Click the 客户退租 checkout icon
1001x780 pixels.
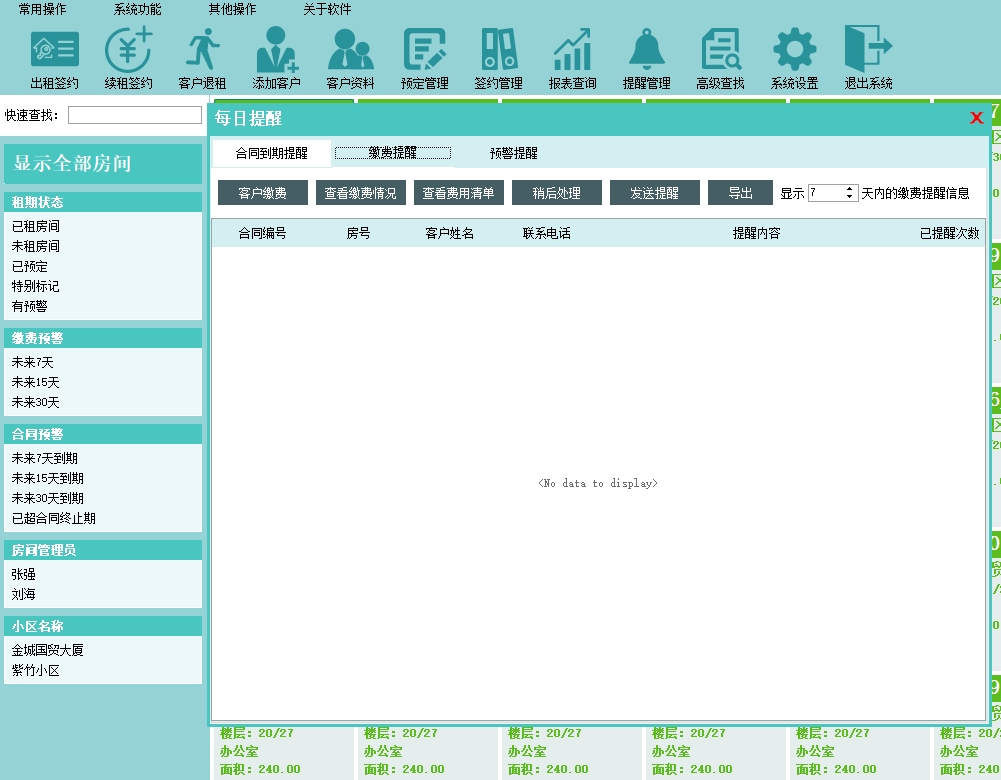pyautogui.click(x=202, y=50)
